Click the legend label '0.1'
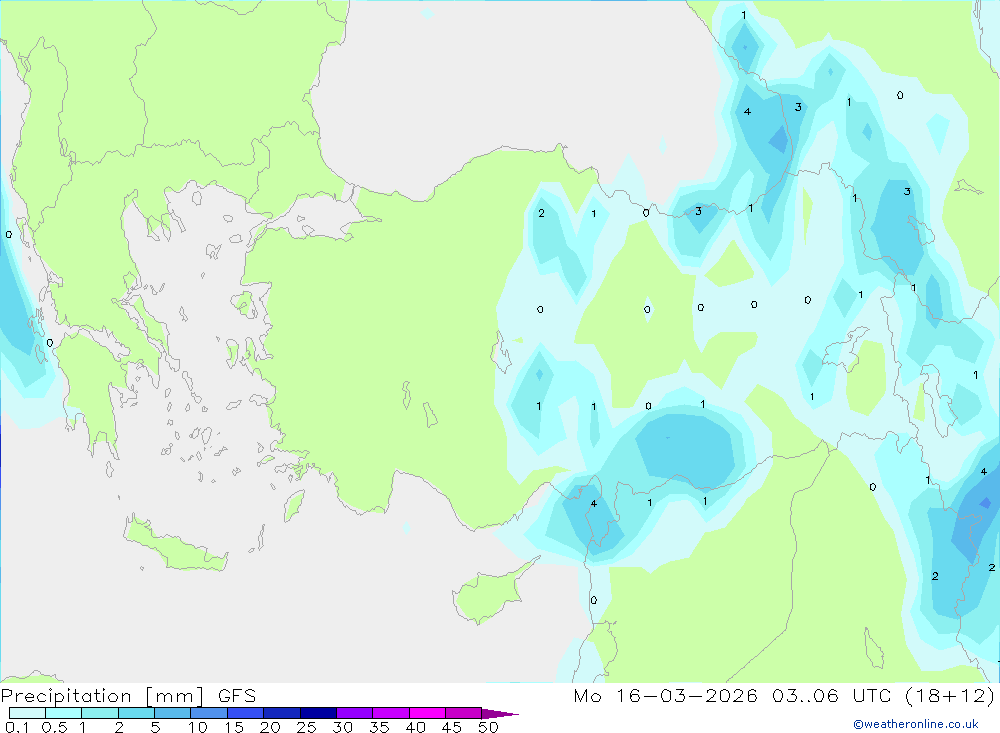The width and height of the screenshot is (1000, 733). [x=17, y=727]
